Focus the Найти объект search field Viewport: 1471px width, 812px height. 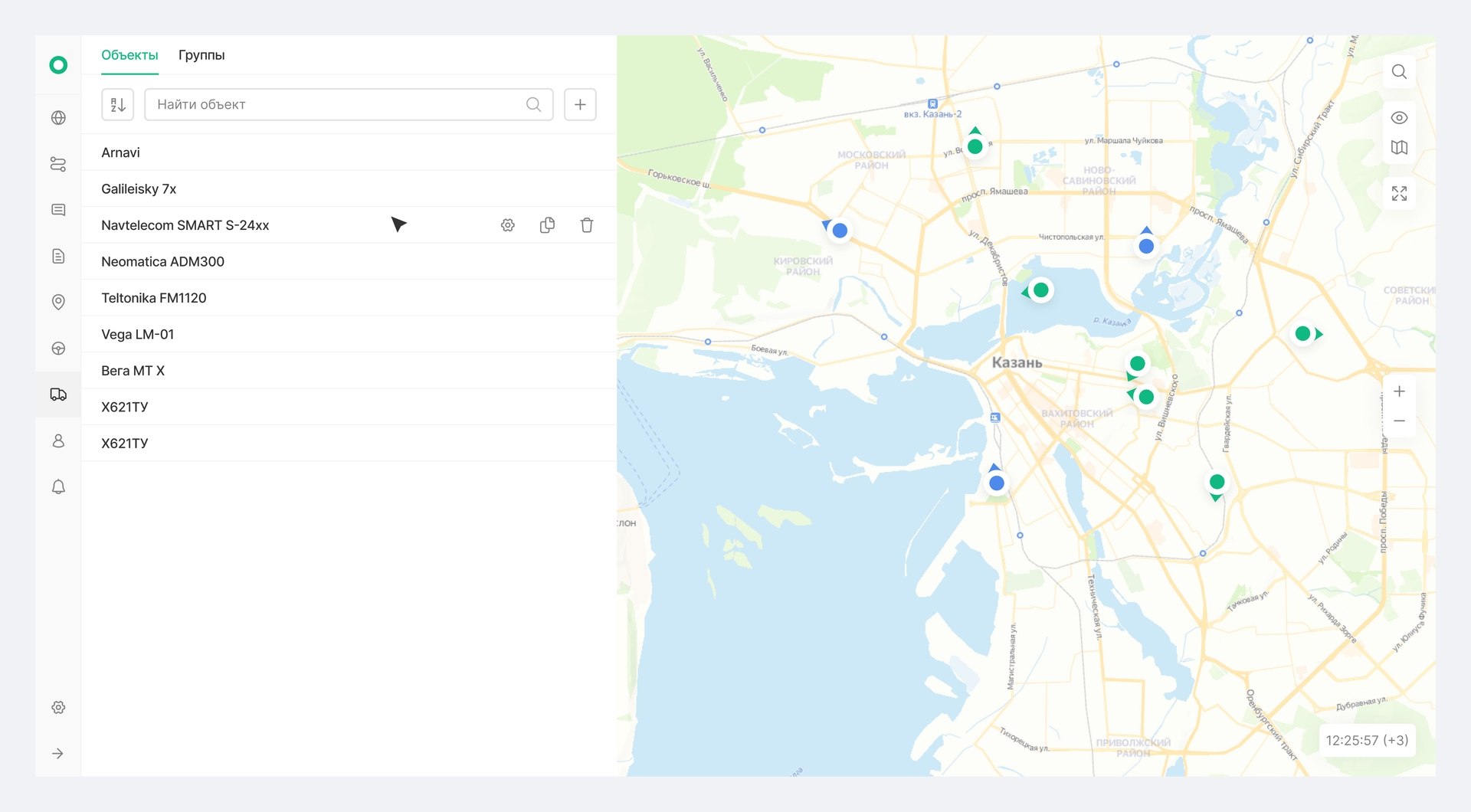pos(349,104)
